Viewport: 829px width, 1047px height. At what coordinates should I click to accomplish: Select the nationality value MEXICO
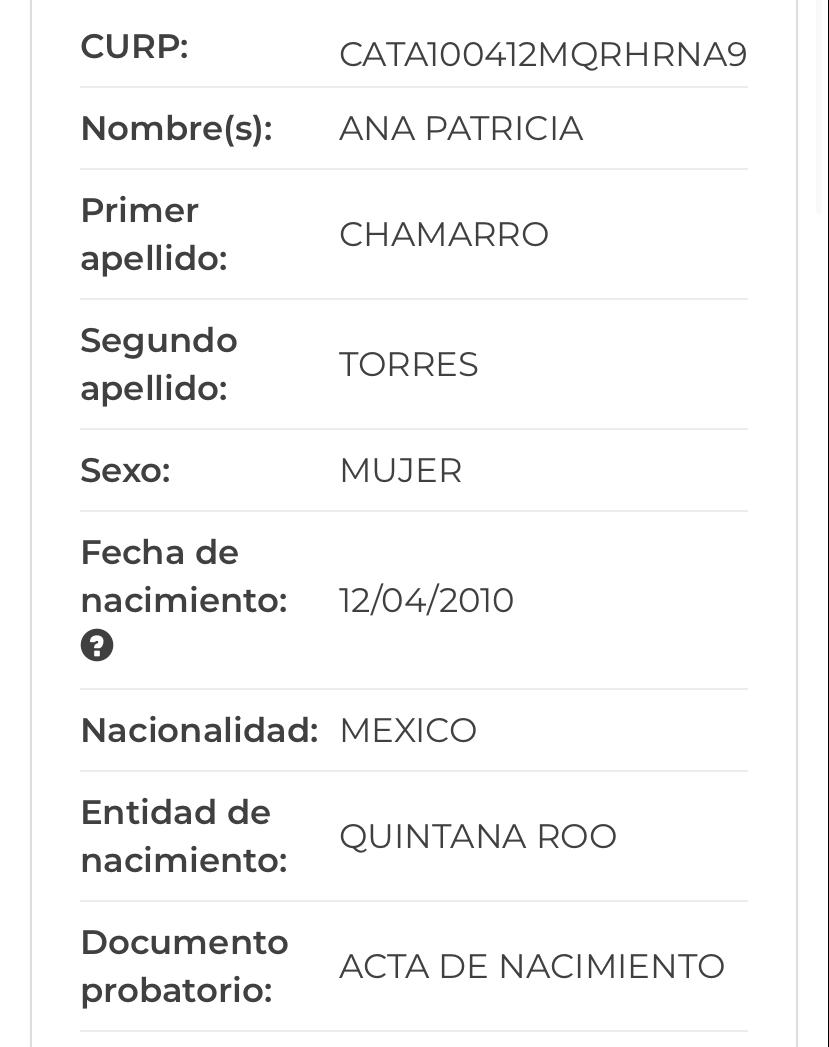click(408, 730)
